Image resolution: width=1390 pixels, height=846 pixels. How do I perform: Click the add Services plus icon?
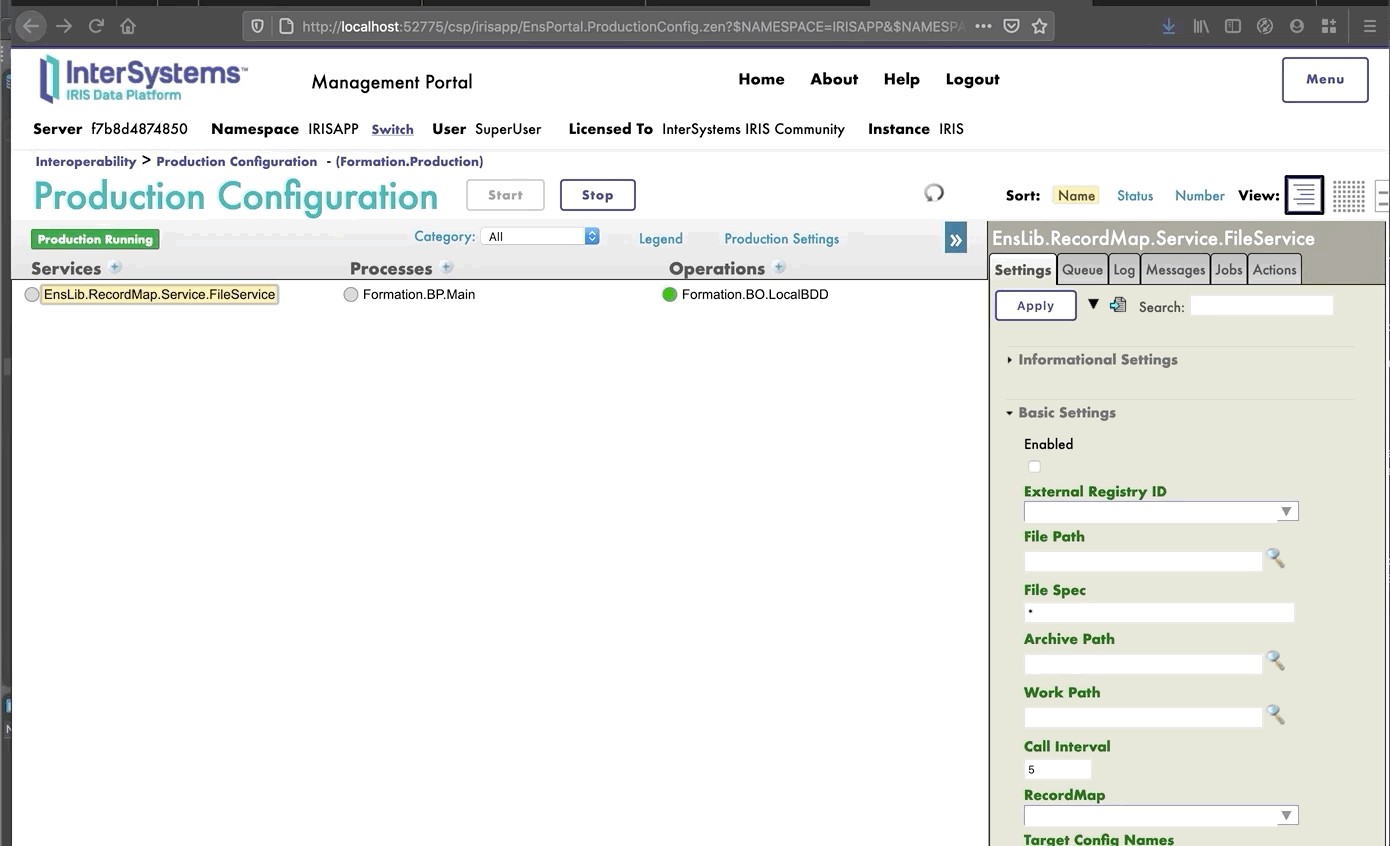click(115, 267)
